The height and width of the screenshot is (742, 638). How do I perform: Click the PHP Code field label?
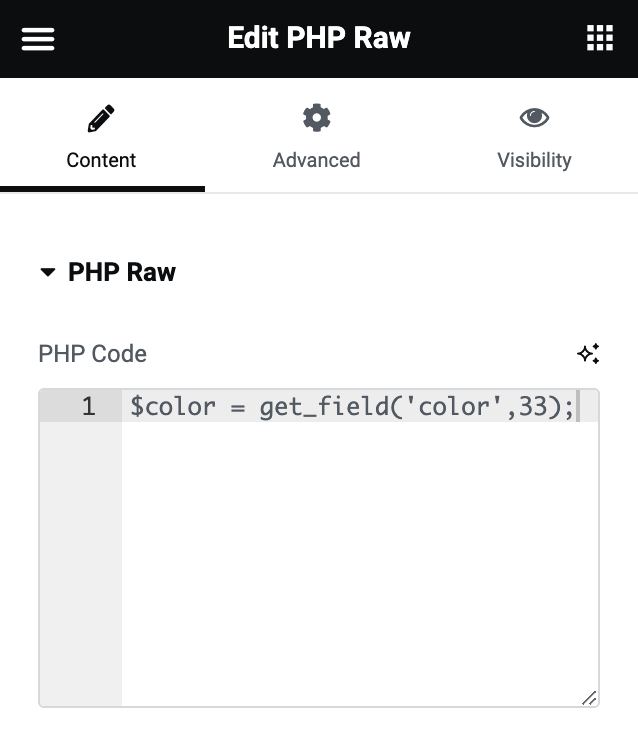[x=92, y=354]
